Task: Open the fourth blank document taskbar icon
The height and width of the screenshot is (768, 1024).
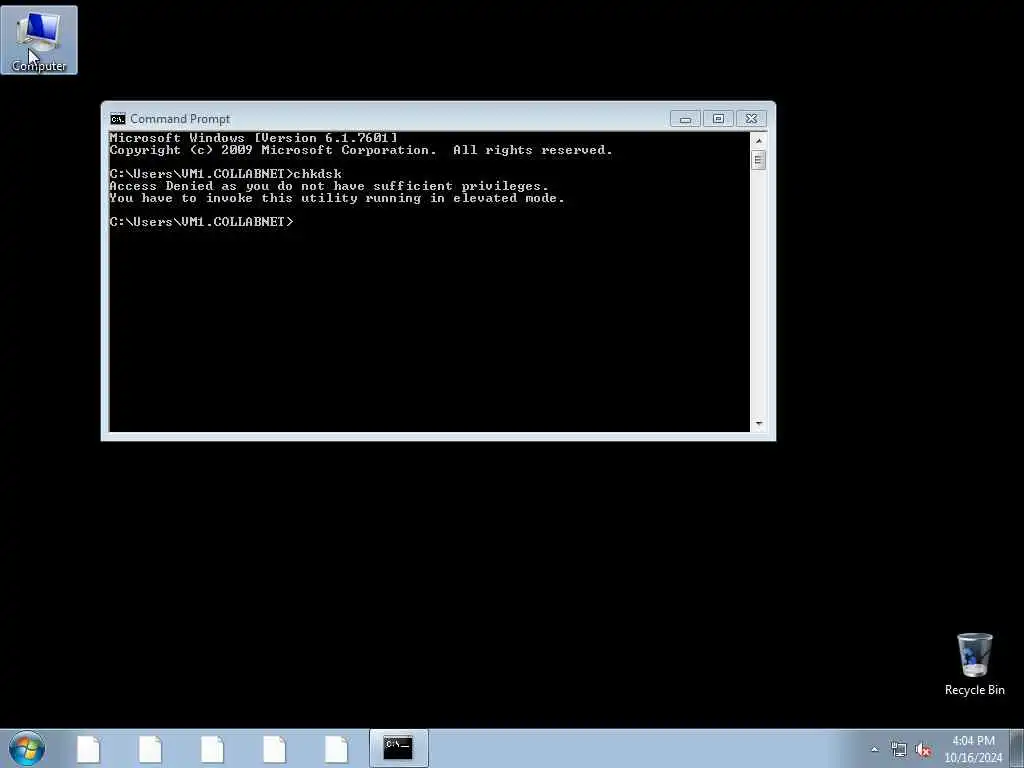Action: [x=274, y=749]
